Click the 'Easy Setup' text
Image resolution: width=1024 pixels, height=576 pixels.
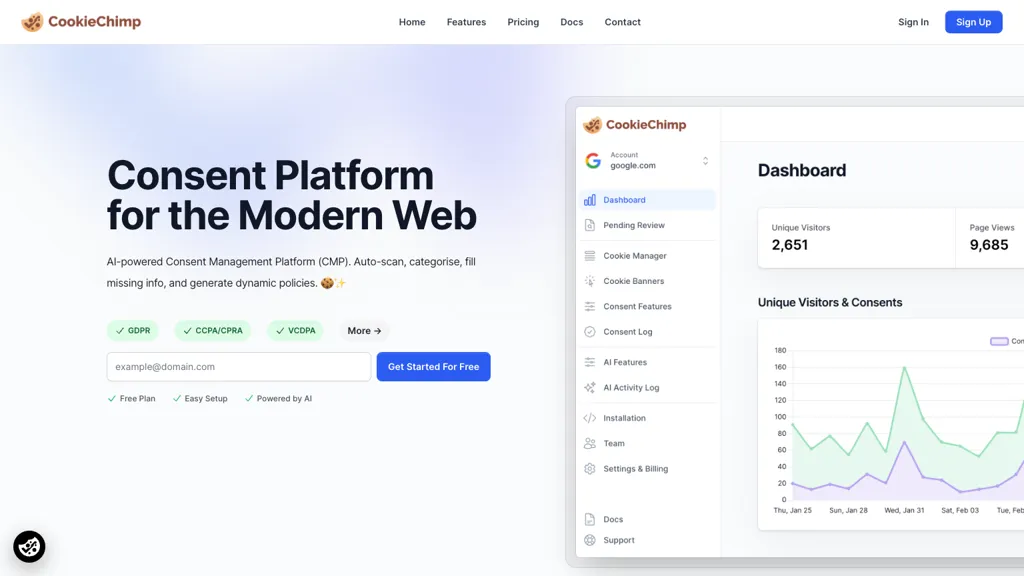click(x=206, y=398)
